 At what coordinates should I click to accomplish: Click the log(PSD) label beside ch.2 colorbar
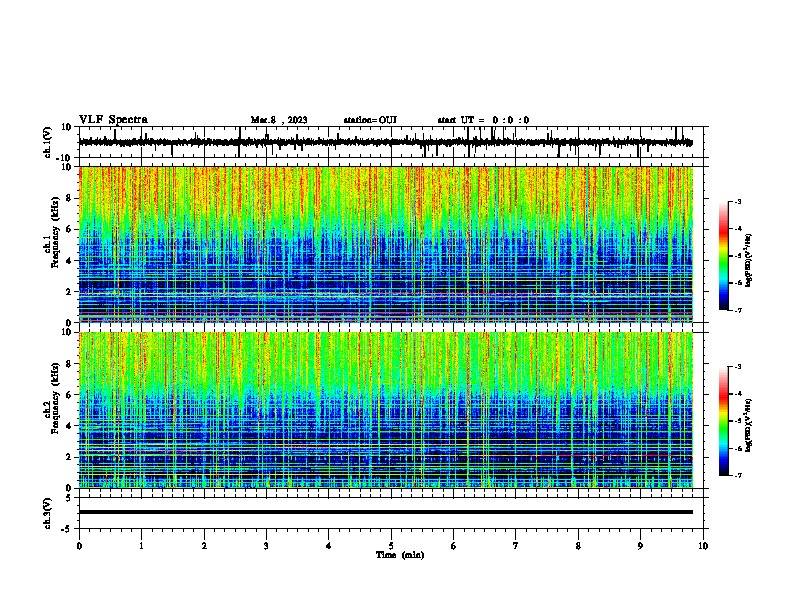749,425
